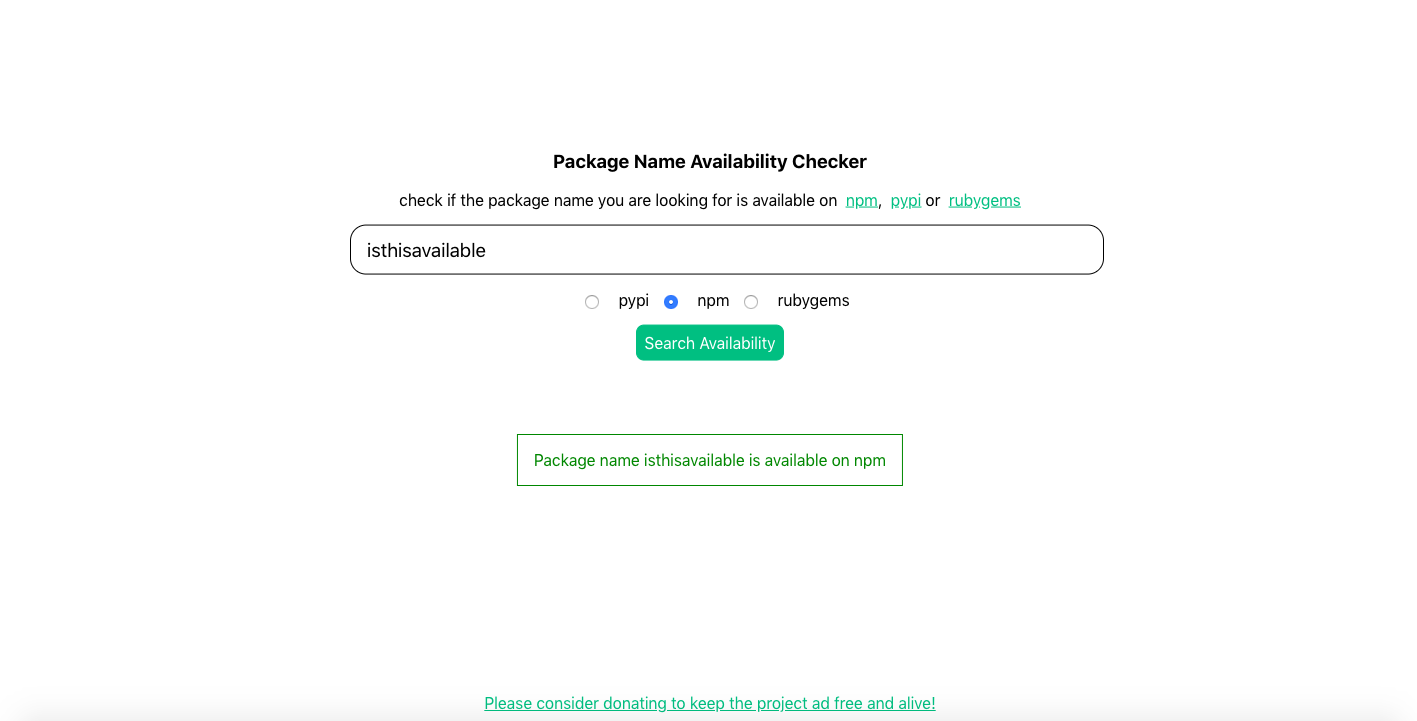The width and height of the screenshot is (1417, 721).
Task: Click inside the package name input field
Action: 727,249
